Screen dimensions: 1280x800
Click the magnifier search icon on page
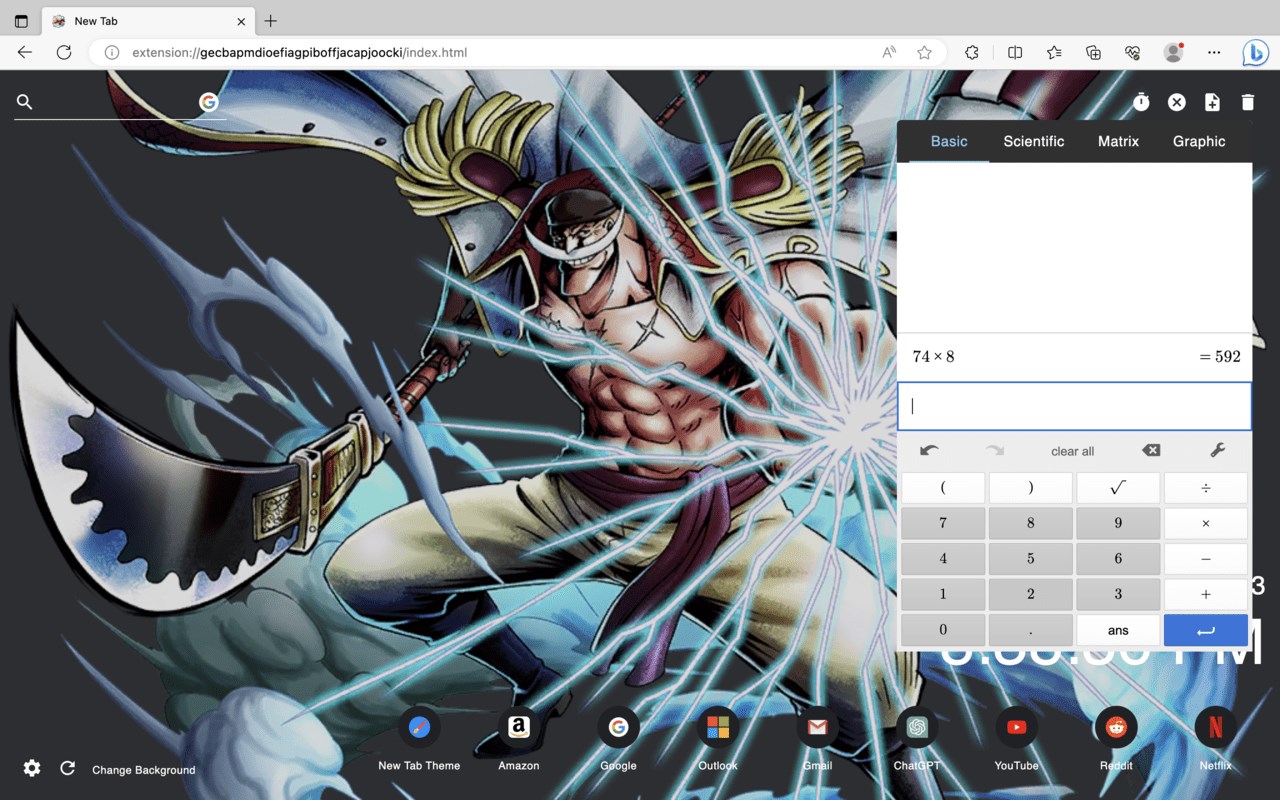25,102
